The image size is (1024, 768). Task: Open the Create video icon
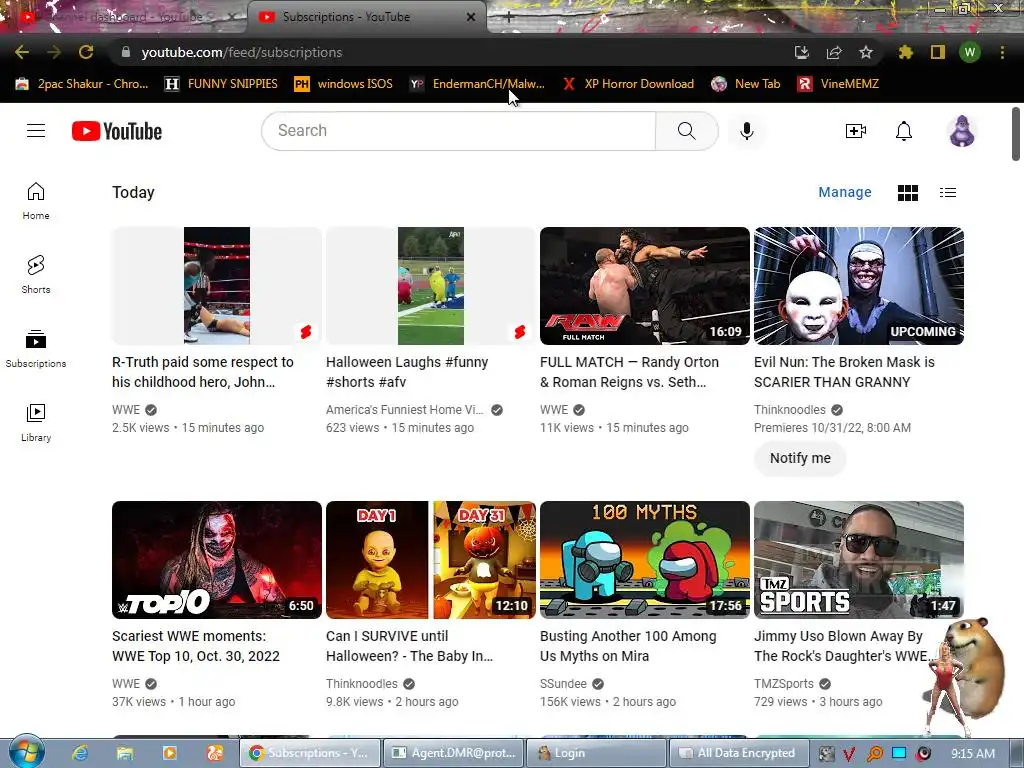point(856,131)
